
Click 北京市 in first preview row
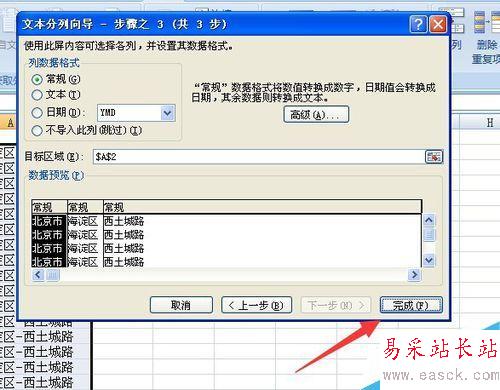[47, 221]
